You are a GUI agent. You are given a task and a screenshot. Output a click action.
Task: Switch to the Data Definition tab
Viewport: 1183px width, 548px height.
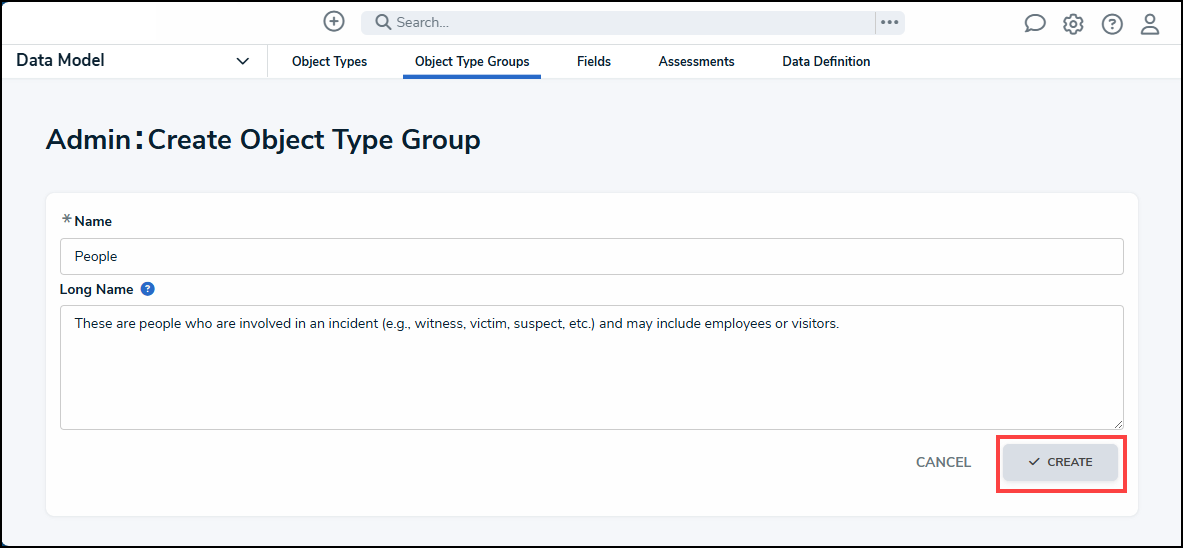tap(826, 62)
